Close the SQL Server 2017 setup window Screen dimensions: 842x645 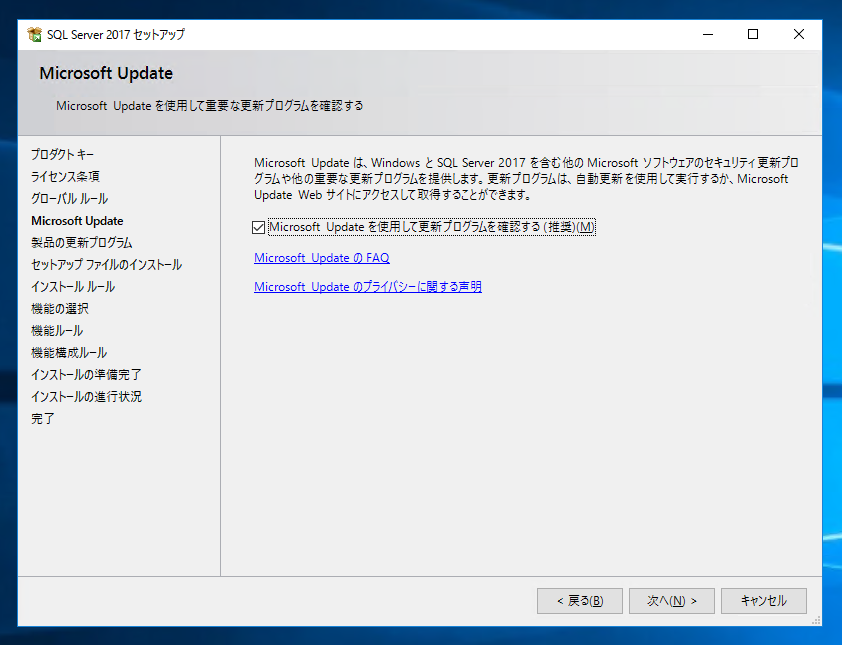point(799,34)
